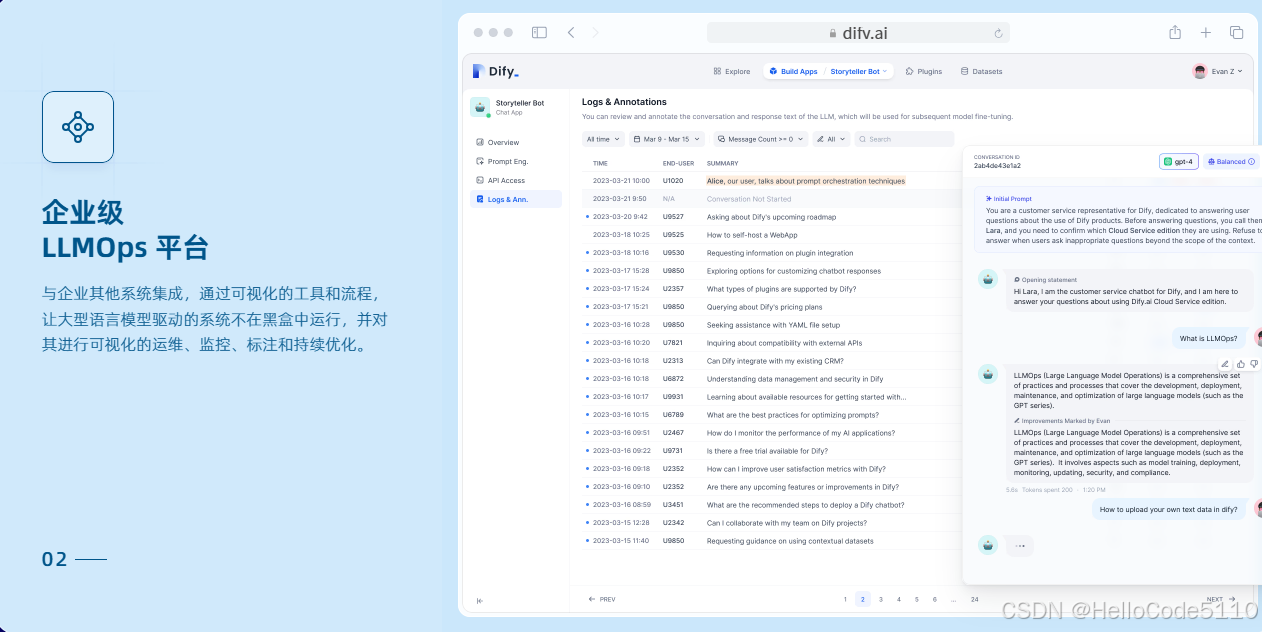
Task: Select page 2 in pagination
Action: tap(863, 599)
